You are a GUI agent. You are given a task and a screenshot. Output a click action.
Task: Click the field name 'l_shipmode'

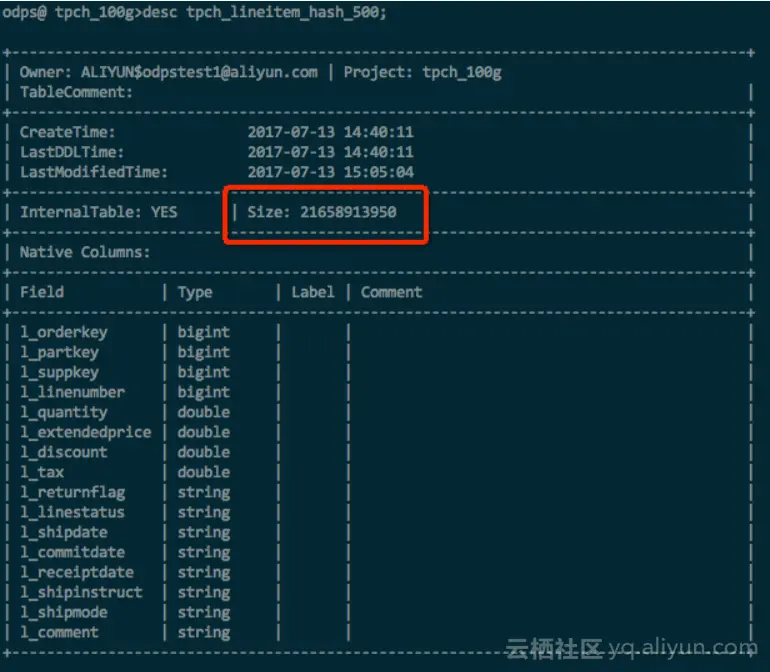[63, 613]
